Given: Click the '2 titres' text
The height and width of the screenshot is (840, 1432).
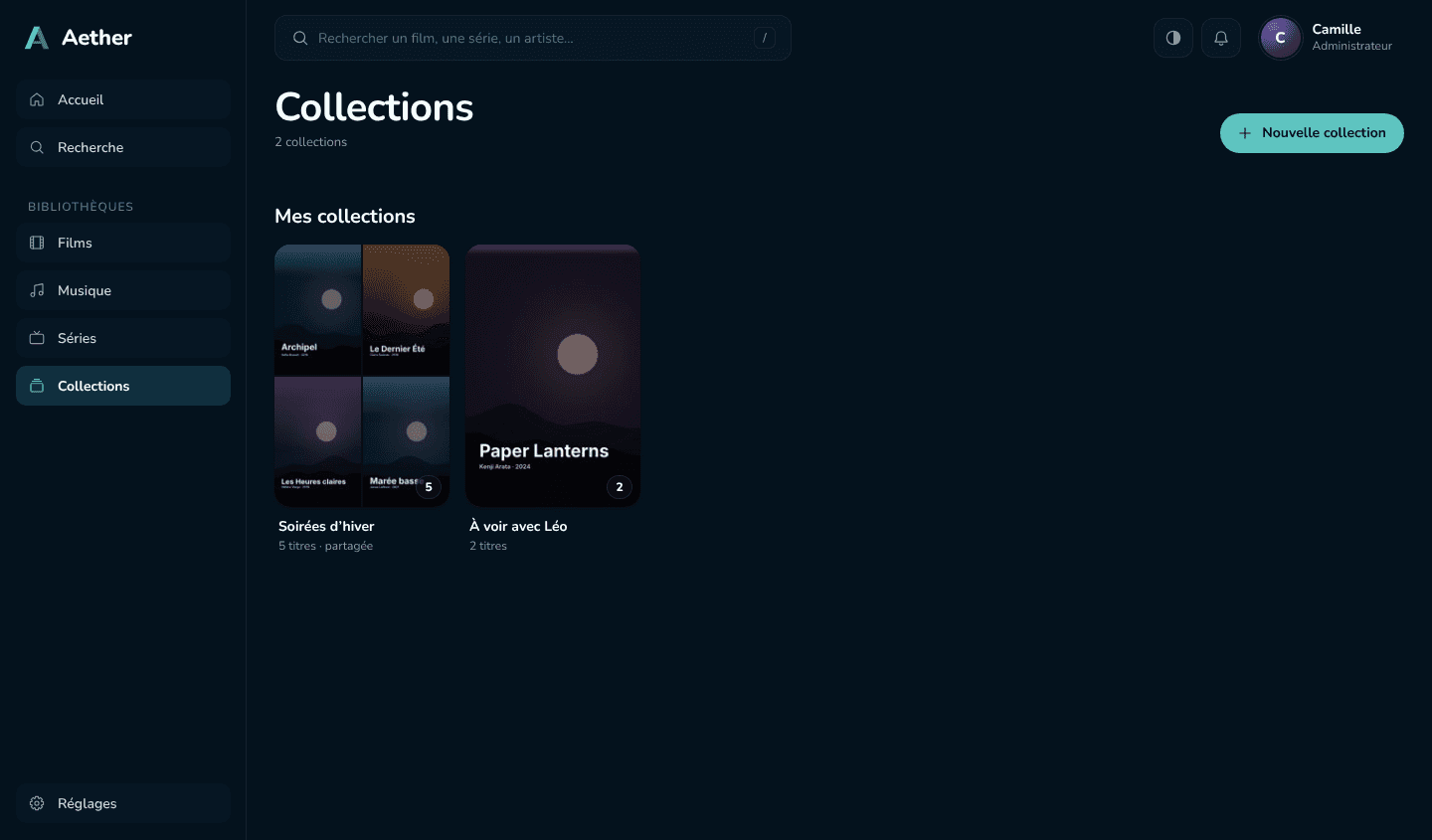Looking at the screenshot, I should [x=488, y=546].
